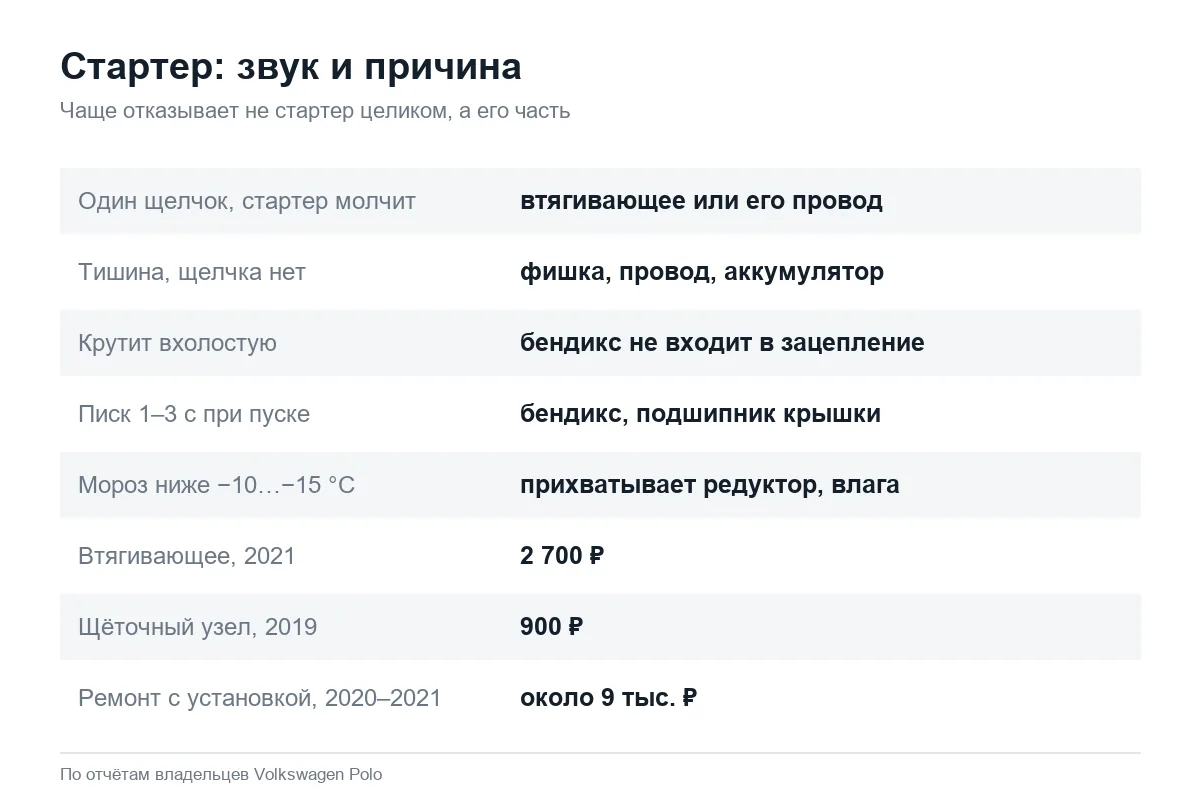The image size is (1200, 800).
Task: Click the row label "Тишина, щелчка нет"
Action: 192,272
